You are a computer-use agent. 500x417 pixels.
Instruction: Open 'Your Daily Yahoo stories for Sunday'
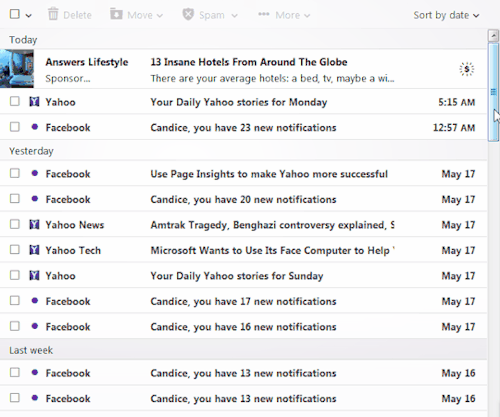[x=237, y=276]
